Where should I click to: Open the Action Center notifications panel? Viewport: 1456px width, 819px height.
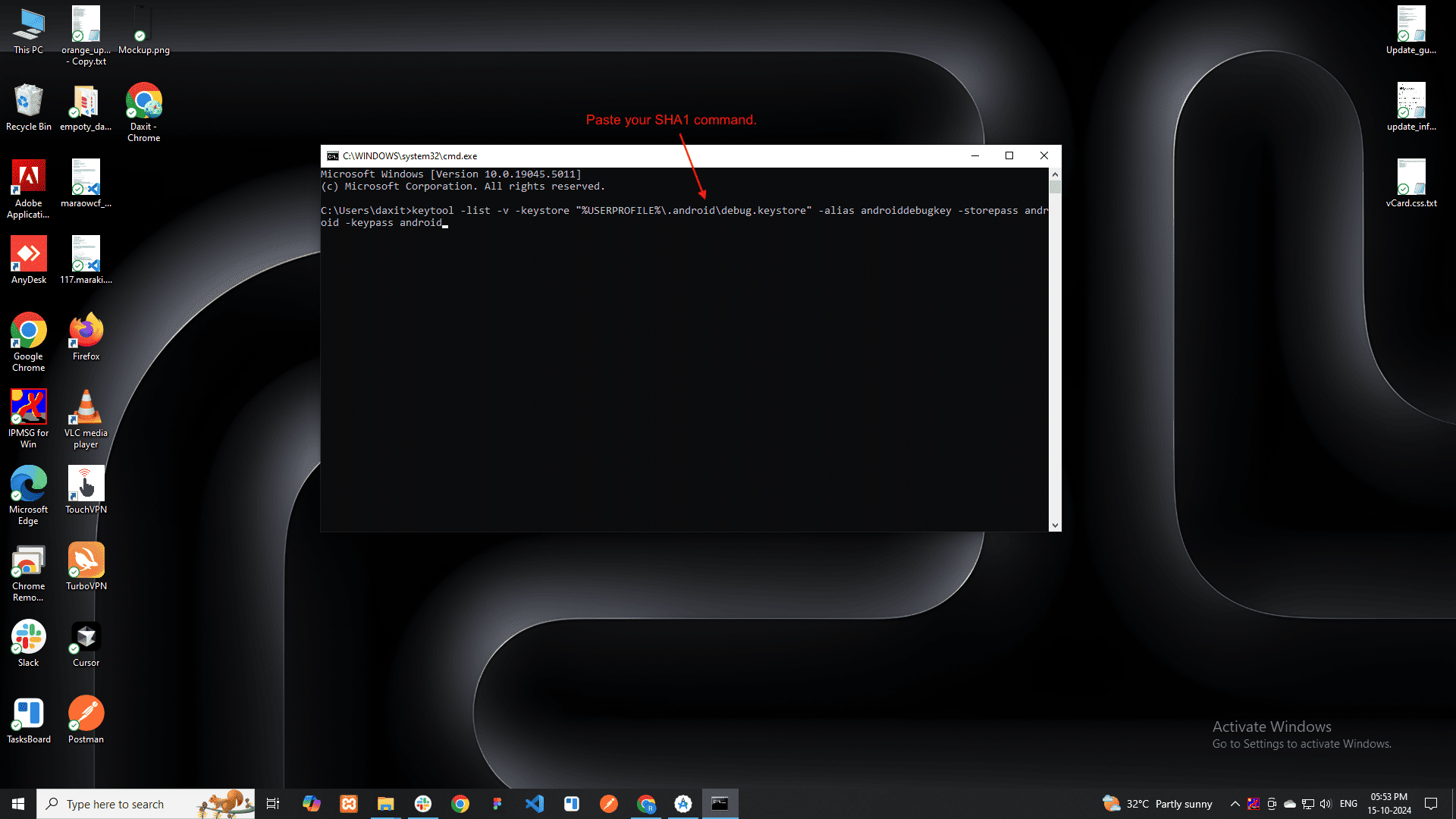point(1432,804)
